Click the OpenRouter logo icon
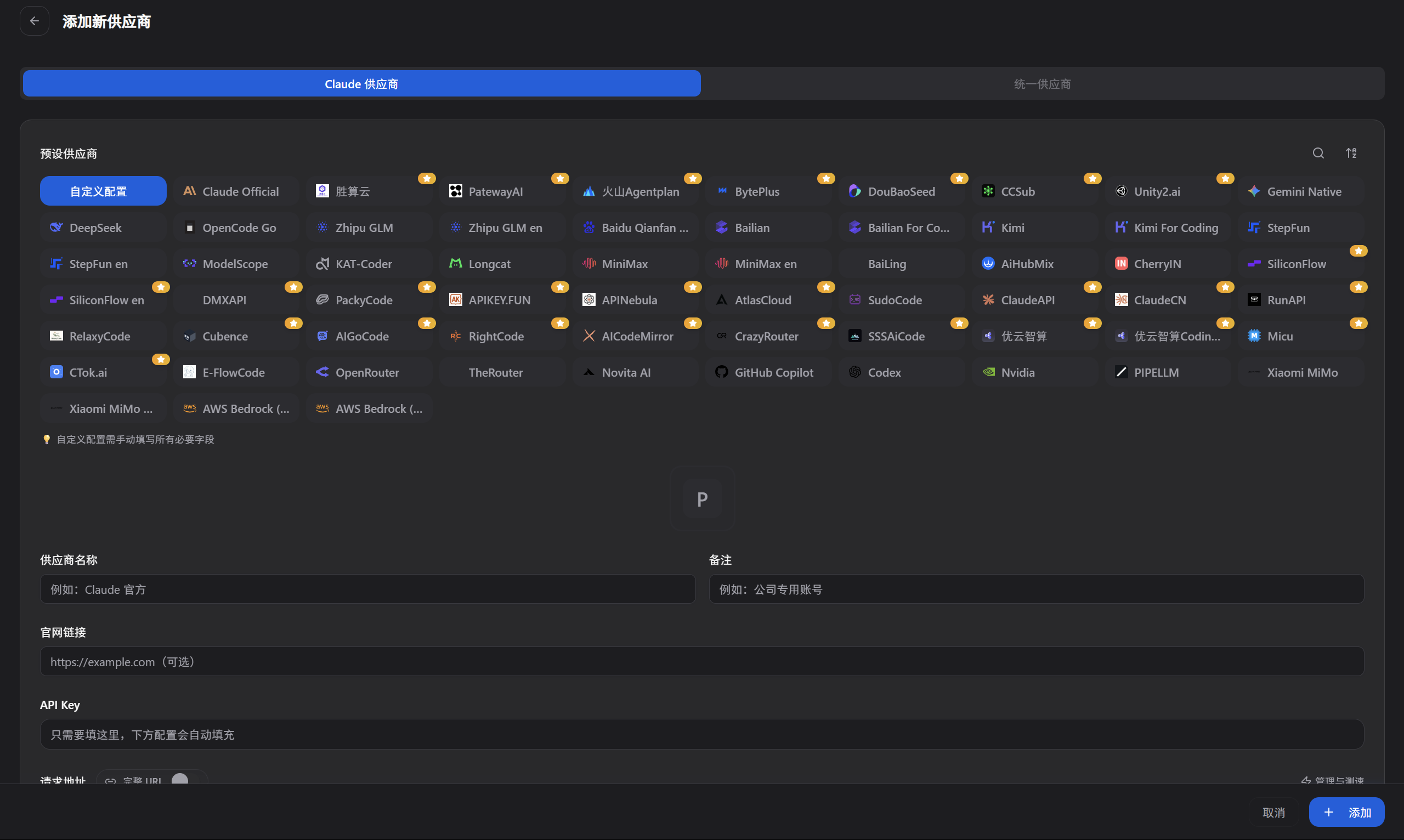The height and width of the screenshot is (840, 1404). 322,372
